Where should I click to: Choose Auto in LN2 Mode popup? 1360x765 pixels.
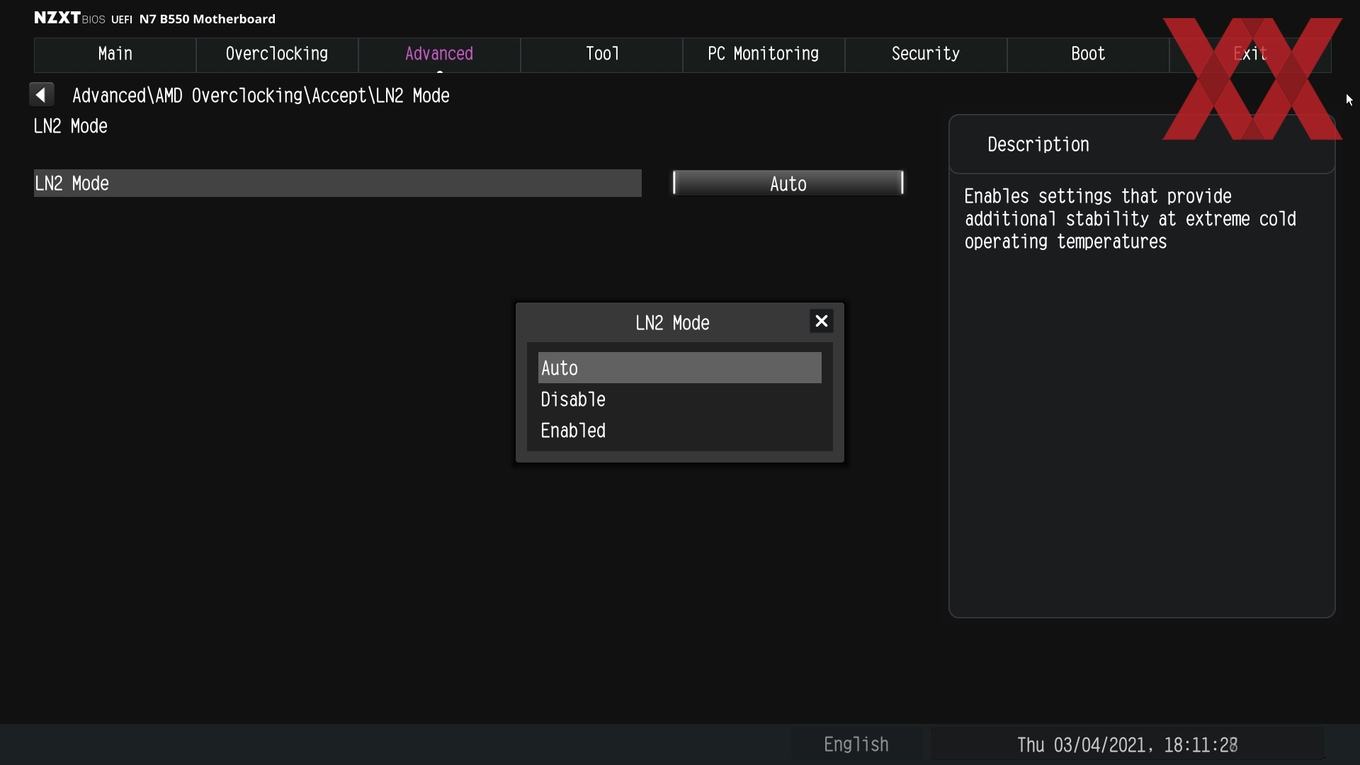tap(679, 368)
